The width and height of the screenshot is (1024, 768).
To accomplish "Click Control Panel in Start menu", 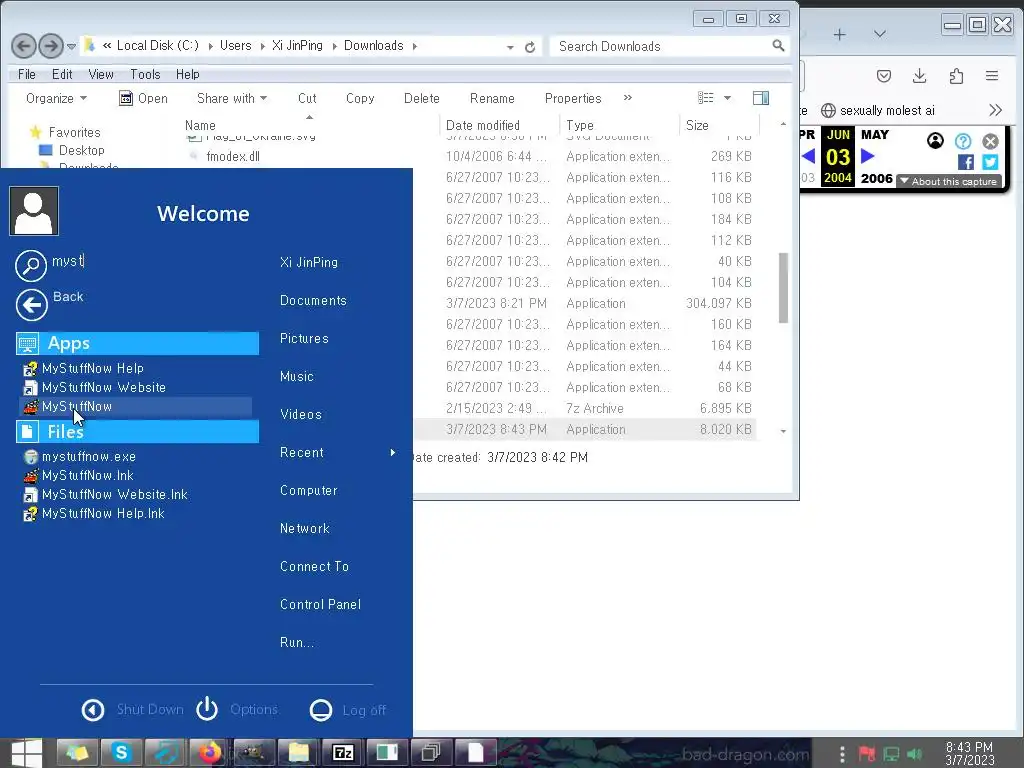I will [320, 605].
